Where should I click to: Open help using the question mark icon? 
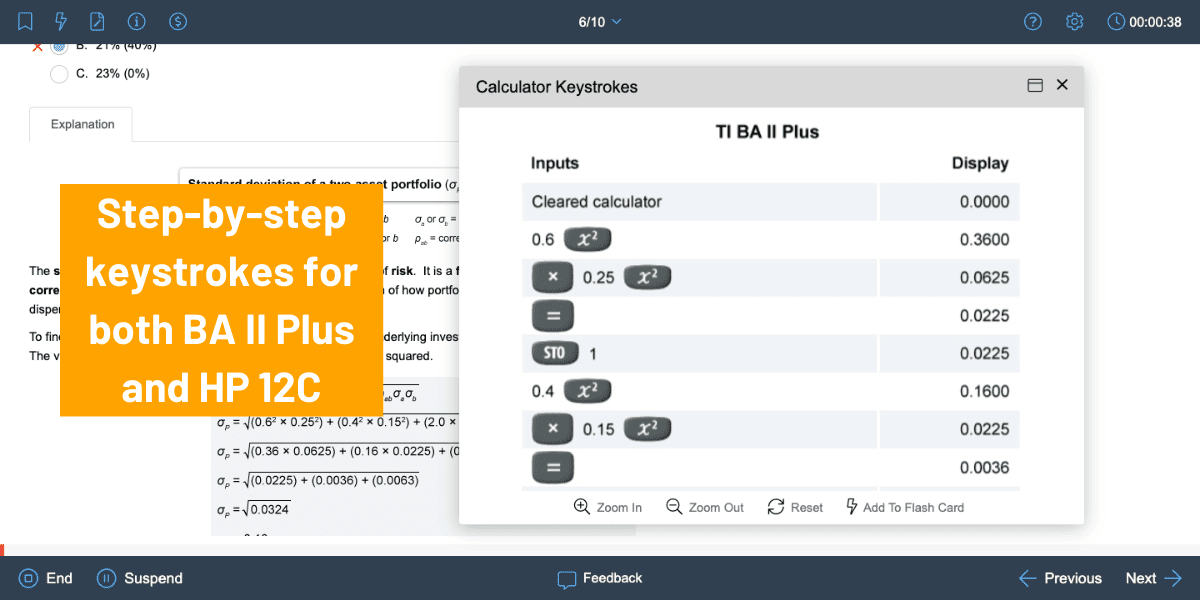1033,21
